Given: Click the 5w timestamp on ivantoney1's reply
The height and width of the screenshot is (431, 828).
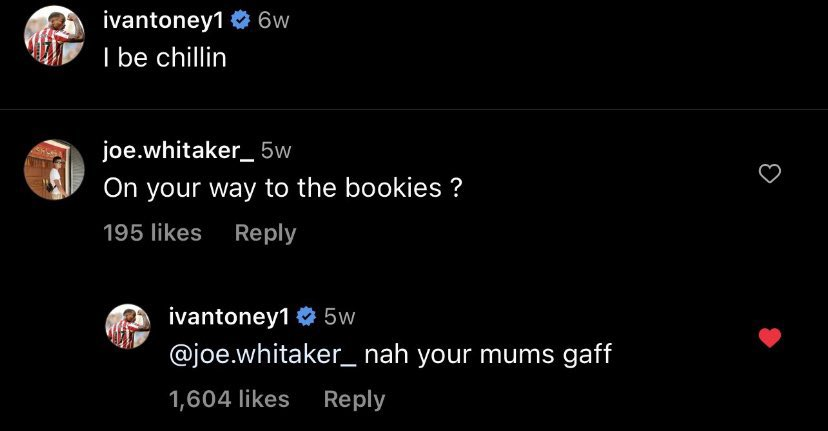Looking at the screenshot, I should tap(340, 317).
